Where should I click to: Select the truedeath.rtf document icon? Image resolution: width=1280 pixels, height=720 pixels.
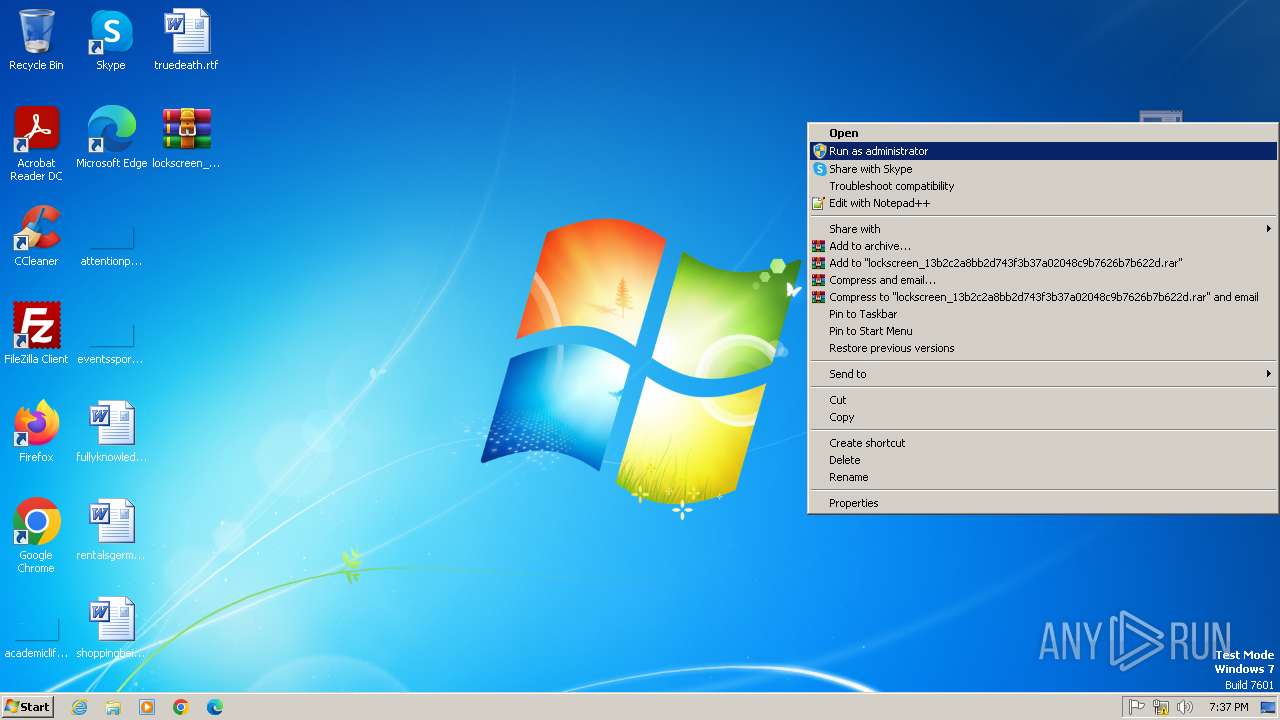(186, 41)
